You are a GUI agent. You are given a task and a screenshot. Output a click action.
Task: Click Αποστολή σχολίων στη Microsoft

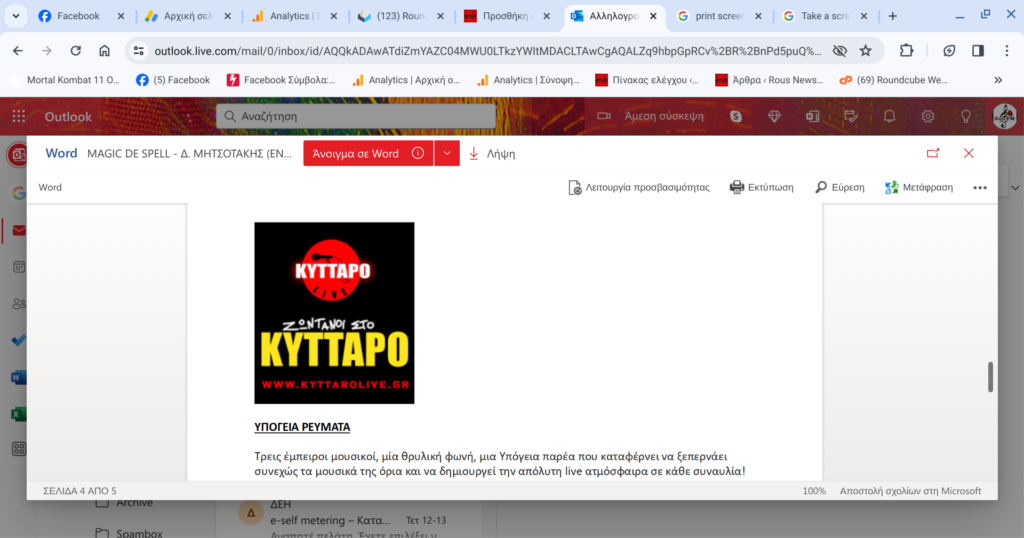(x=910, y=491)
